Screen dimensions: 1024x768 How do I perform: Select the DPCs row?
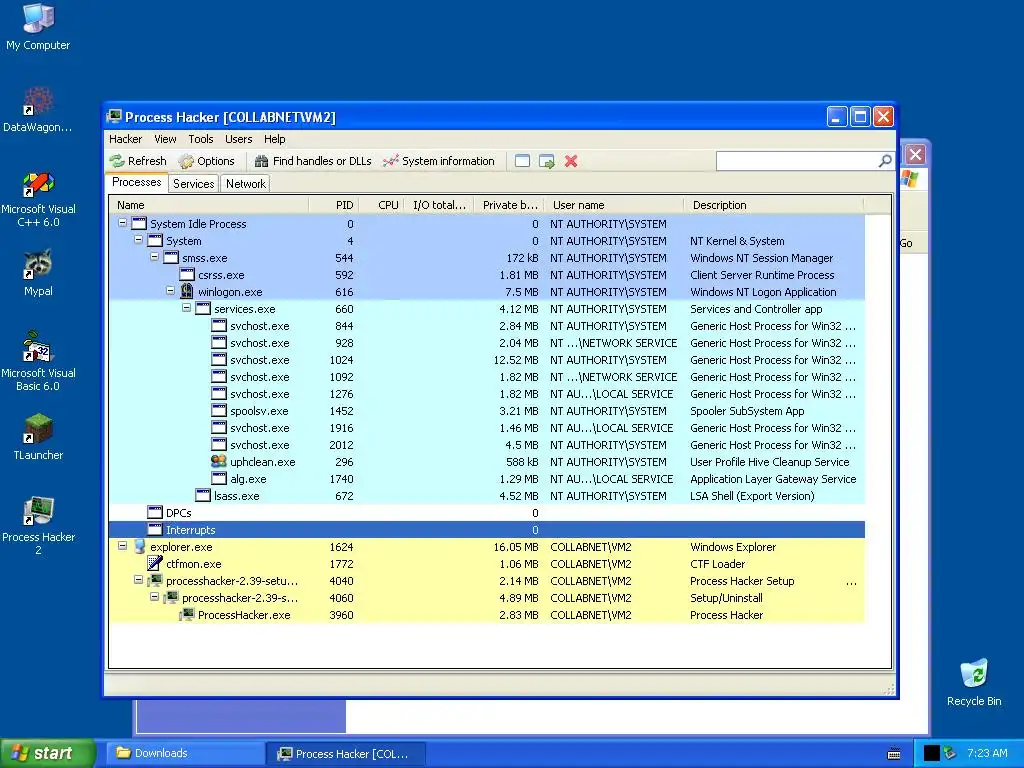click(x=487, y=513)
